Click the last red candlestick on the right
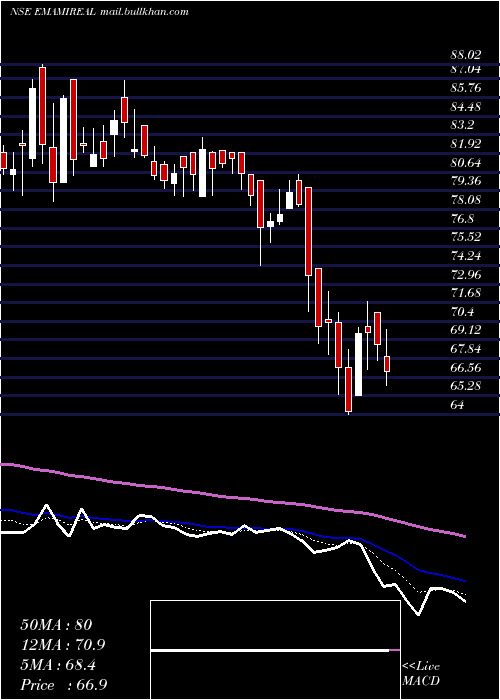Screen dimensions: 500x700 click(387, 364)
